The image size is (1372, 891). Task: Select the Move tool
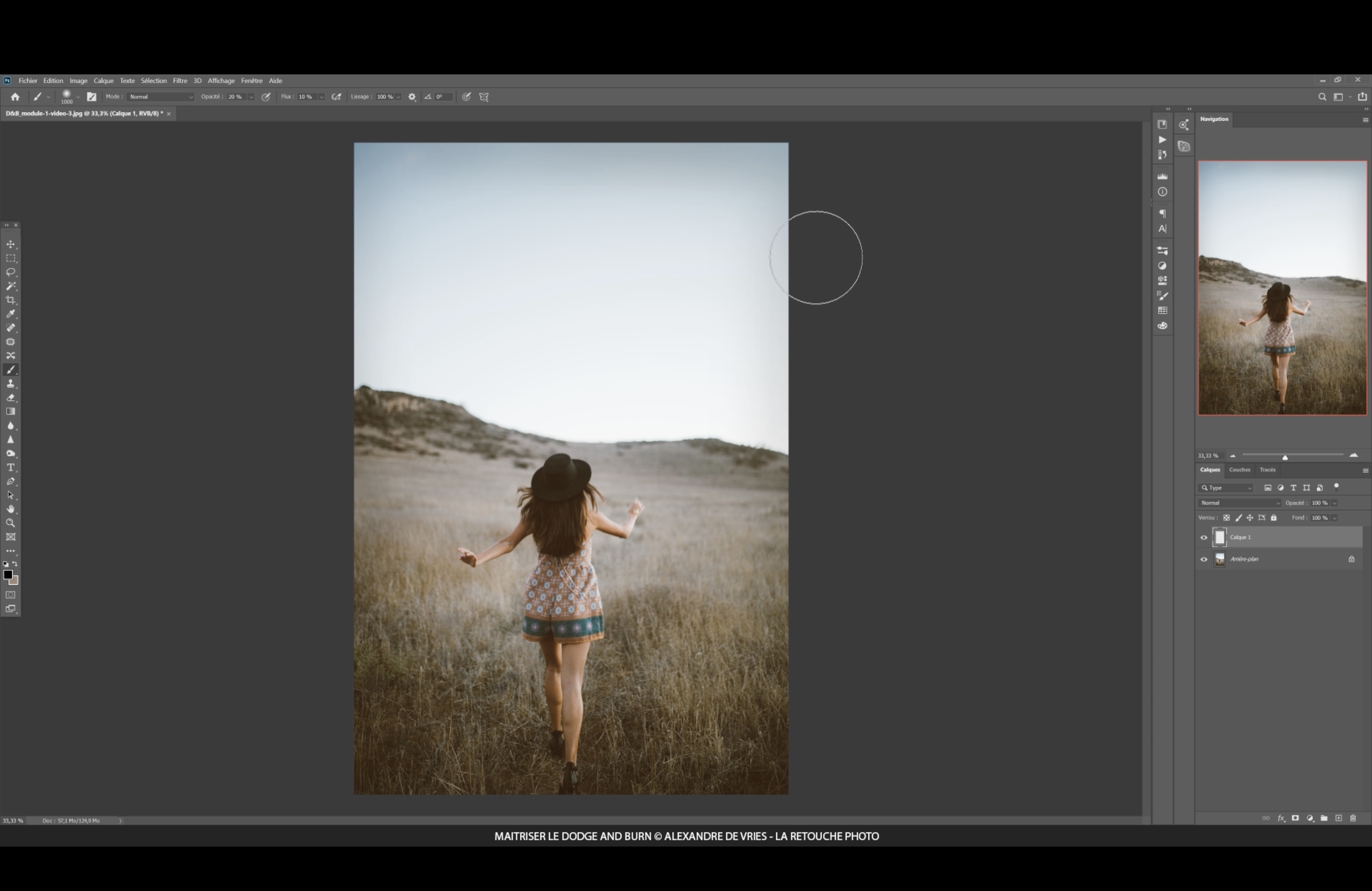click(x=10, y=245)
